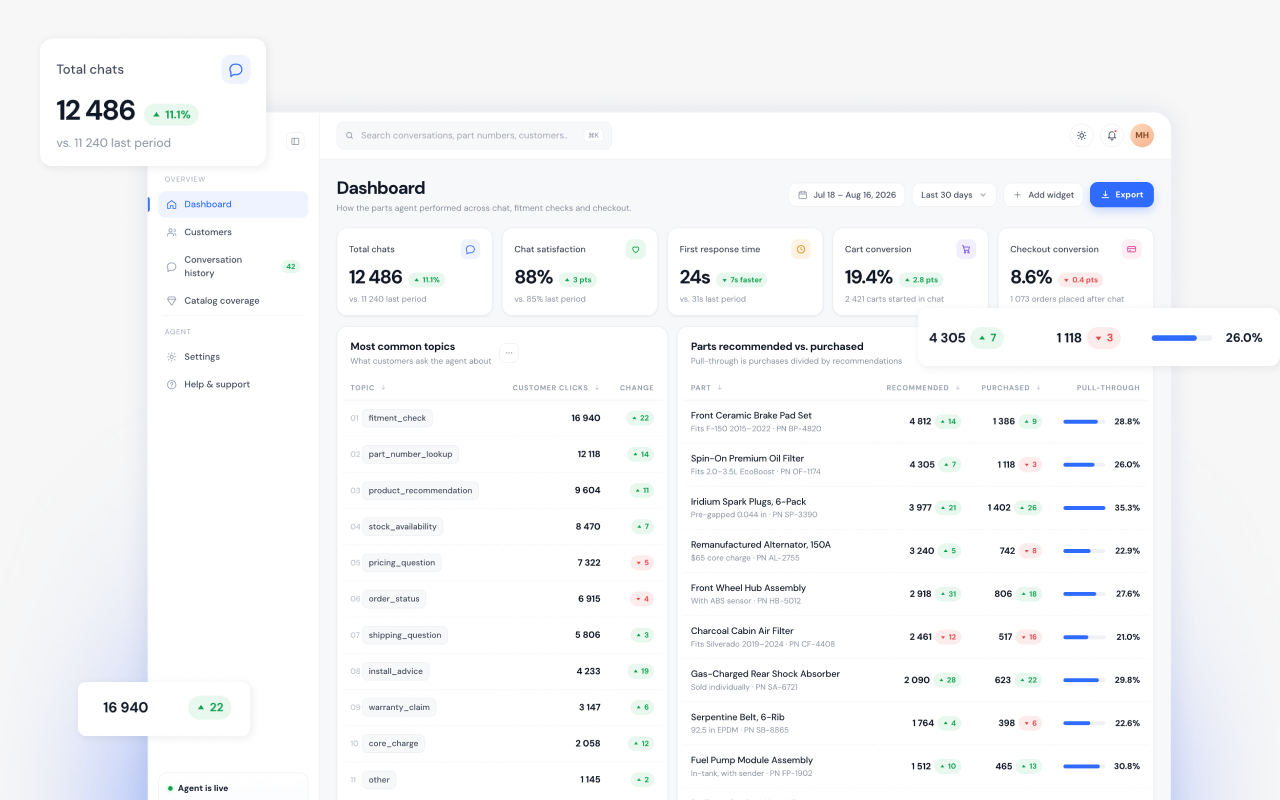Click gear icon beside Settings

(172, 356)
